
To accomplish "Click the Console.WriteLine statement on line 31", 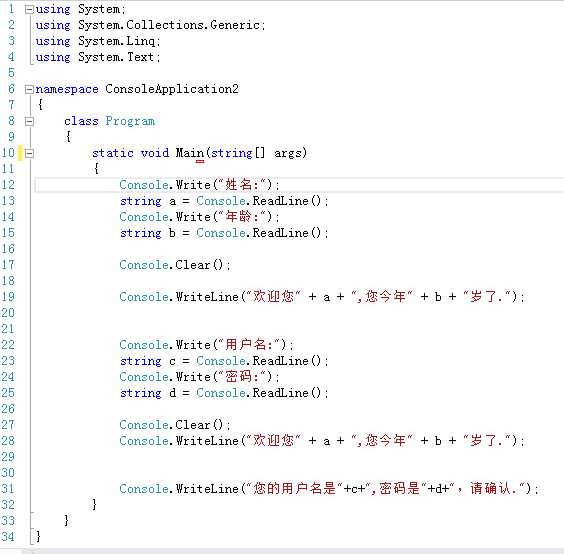I will (x=329, y=489).
